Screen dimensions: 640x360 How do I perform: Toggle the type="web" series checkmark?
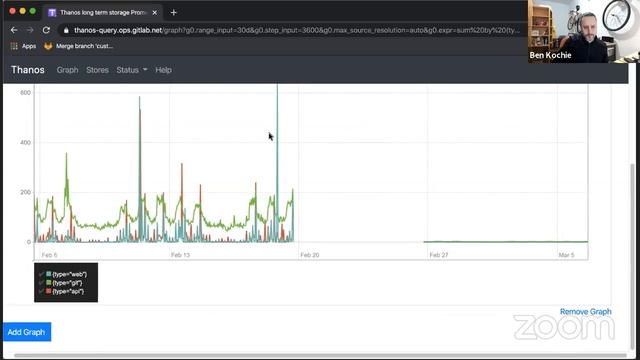(41, 274)
